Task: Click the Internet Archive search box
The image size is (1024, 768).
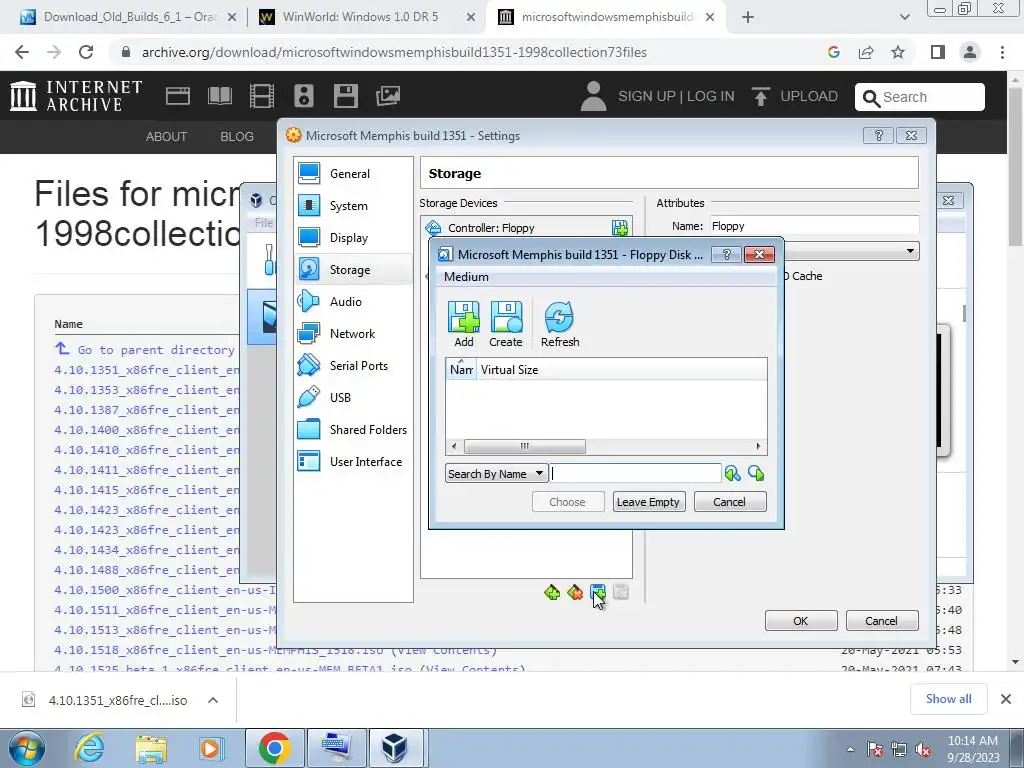Action: pyautogui.click(x=920, y=97)
